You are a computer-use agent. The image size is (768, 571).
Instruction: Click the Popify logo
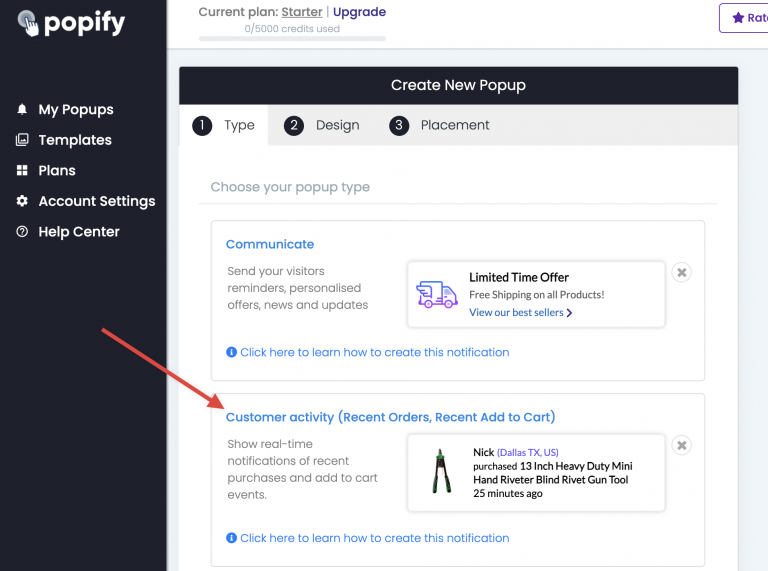[x=72, y=23]
